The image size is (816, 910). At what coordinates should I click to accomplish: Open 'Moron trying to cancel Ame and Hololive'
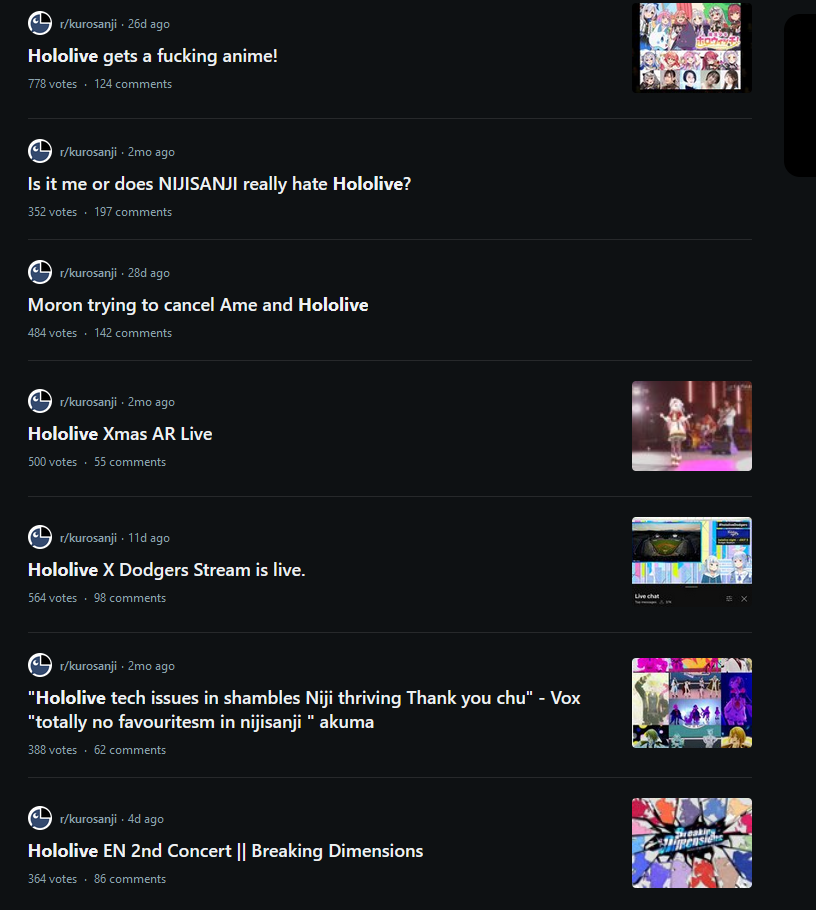pyautogui.click(x=198, y=305)
